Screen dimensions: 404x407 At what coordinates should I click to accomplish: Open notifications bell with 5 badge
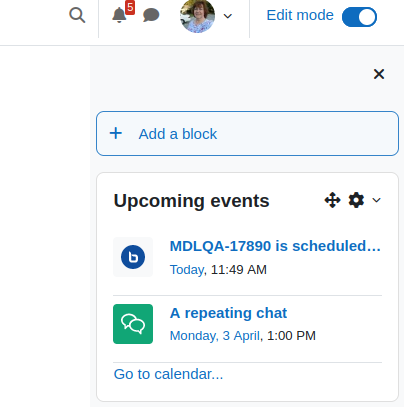click(119, 15)
